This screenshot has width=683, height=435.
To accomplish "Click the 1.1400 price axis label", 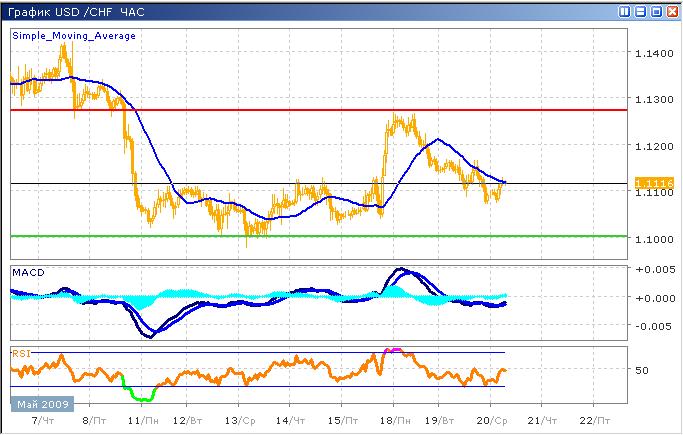I will pyautogui.click(x=654, y=54).
